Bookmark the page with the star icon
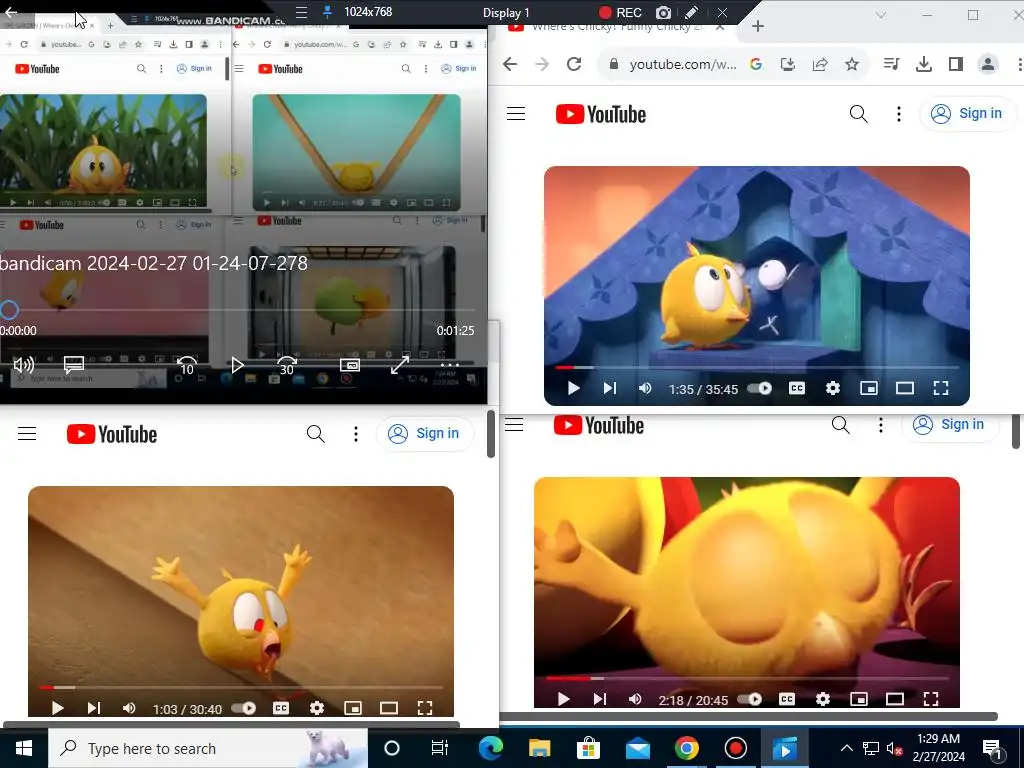This screenshot has height=768, width=1024. (852, 64)
